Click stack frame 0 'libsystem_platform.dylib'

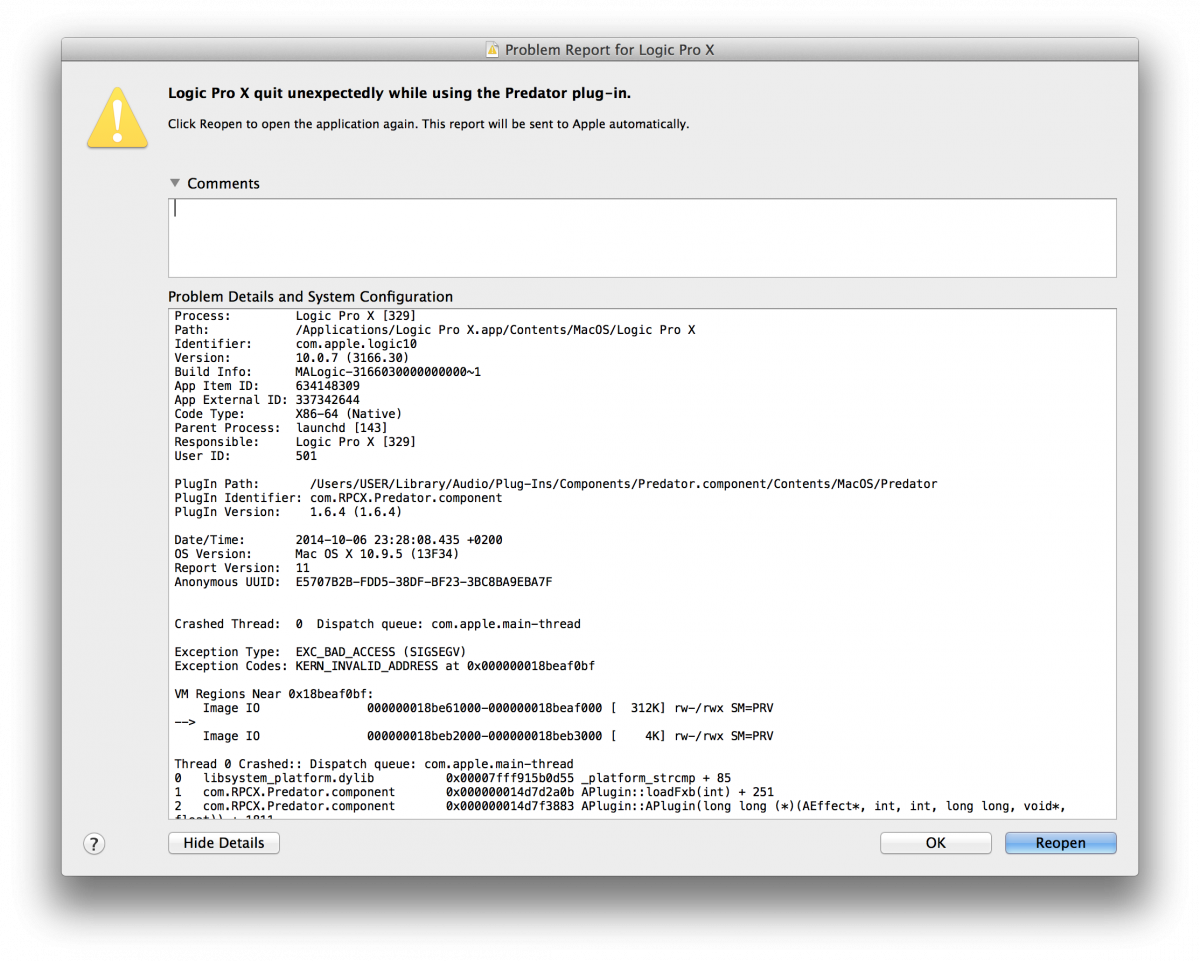453,778
